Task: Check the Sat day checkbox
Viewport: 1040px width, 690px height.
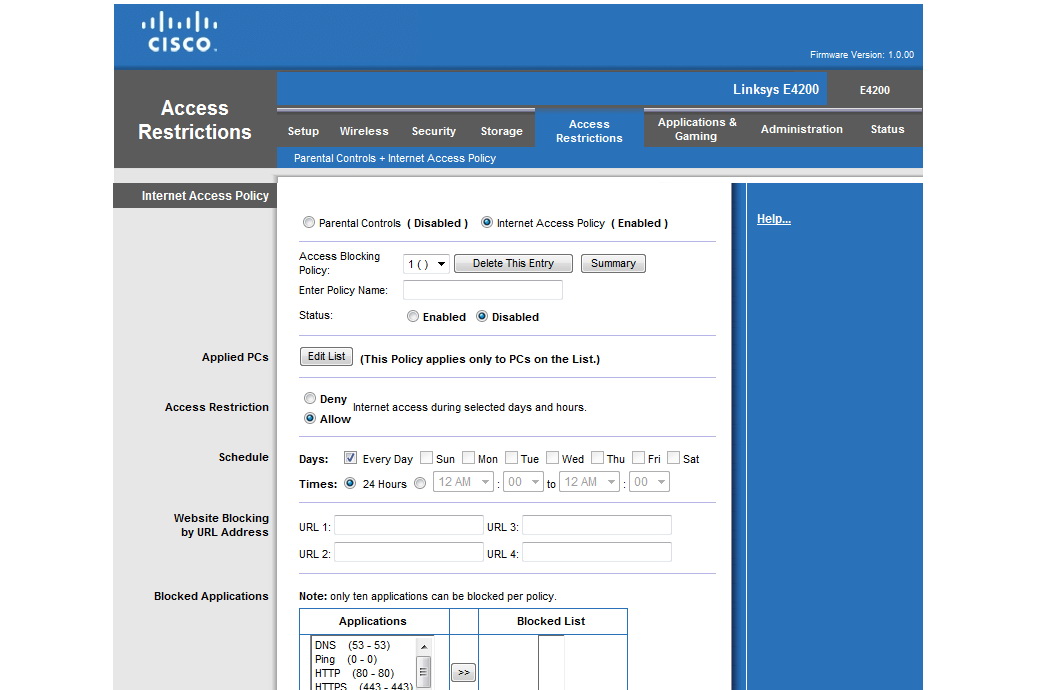Action: [674, 458]
